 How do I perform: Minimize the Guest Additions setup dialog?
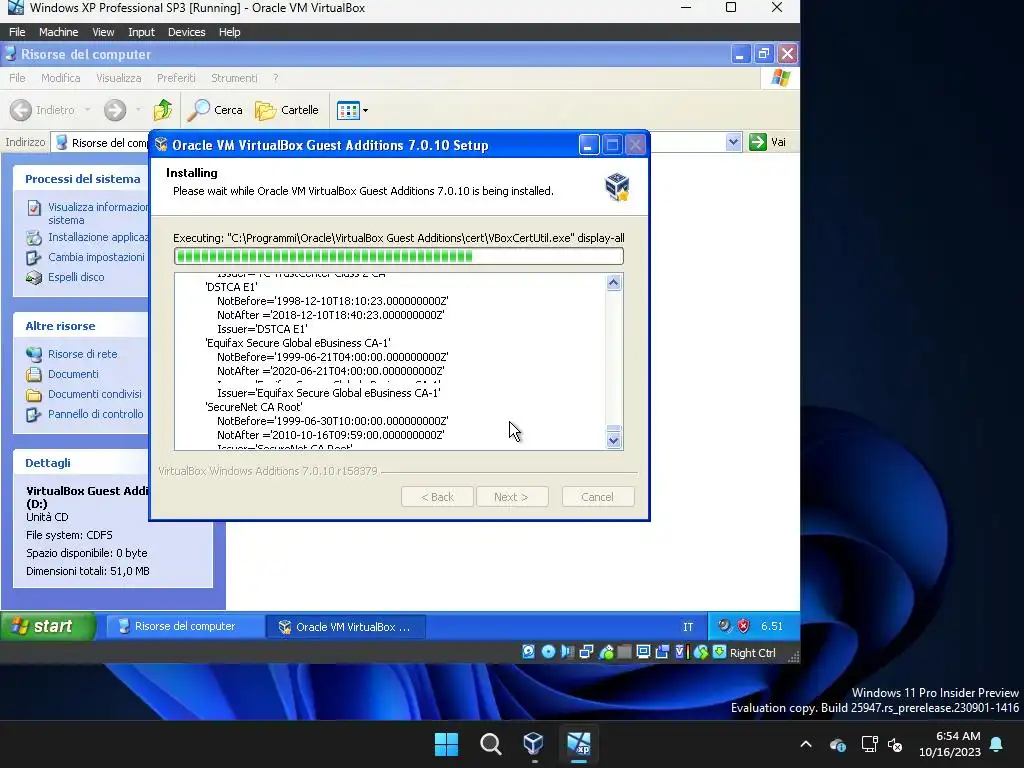[x=588, y=145]
